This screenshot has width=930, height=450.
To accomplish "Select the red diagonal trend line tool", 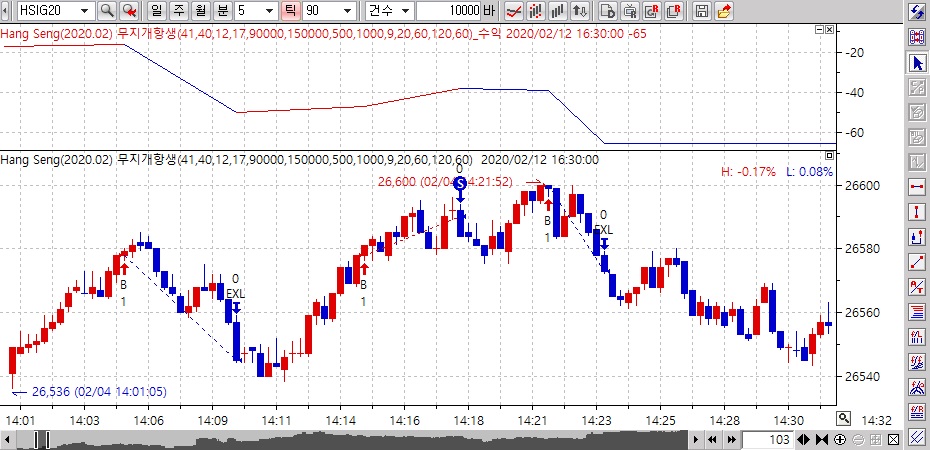I will pyautogui.click(x=916, y=262).
